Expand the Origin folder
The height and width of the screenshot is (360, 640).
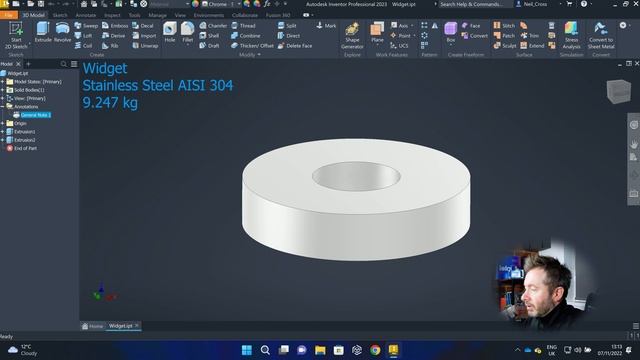coord(3,123)
